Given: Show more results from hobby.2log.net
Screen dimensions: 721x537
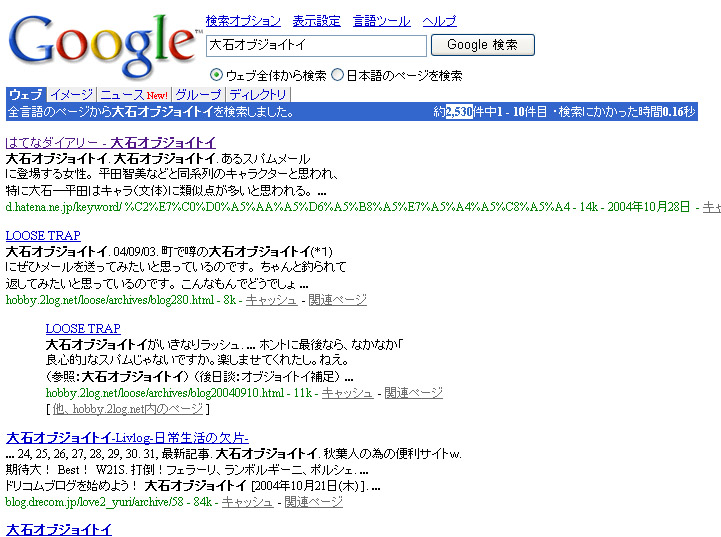Looking at the screenshot, I should coord(129,409).
